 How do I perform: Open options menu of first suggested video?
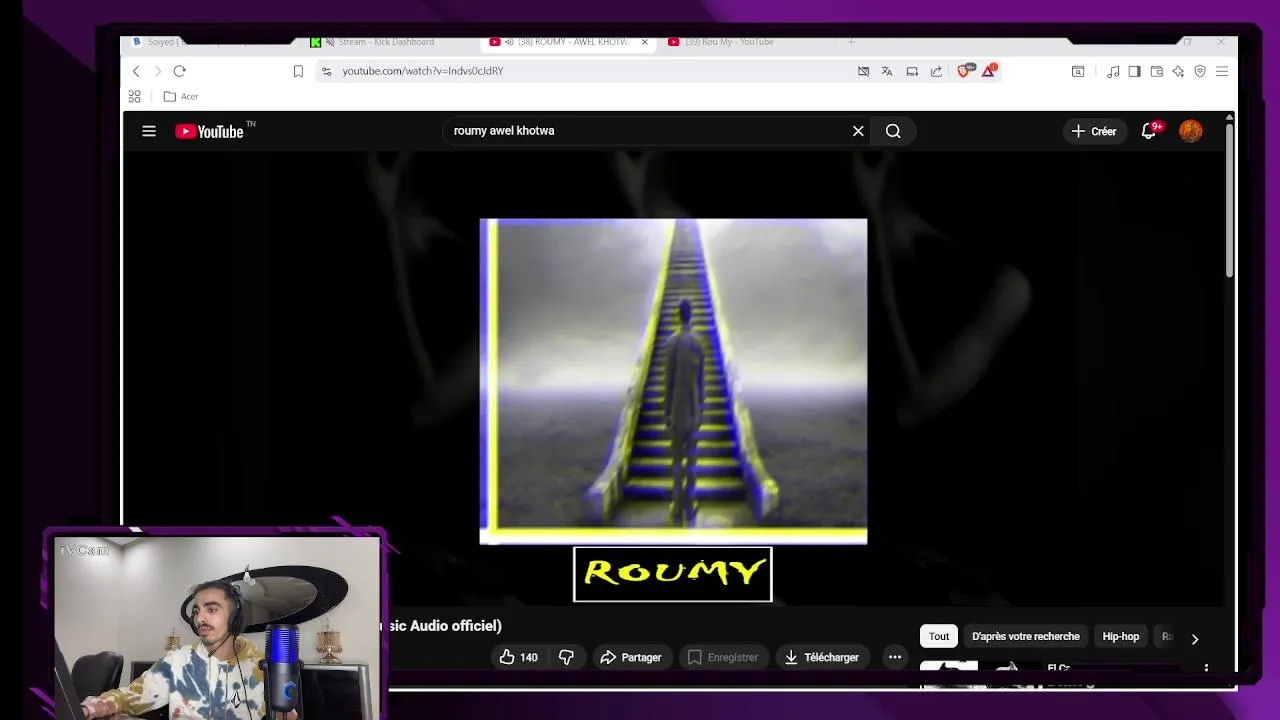tap(1206, 668)
